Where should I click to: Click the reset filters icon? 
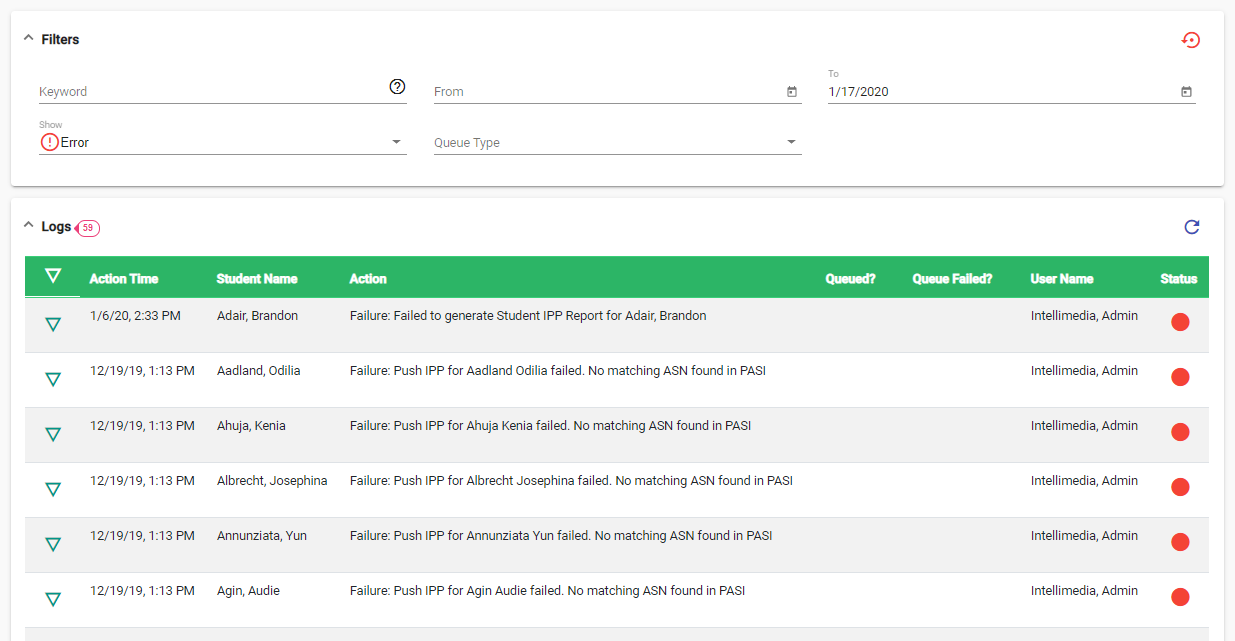pyautogui.click(x=1190, y=40)
